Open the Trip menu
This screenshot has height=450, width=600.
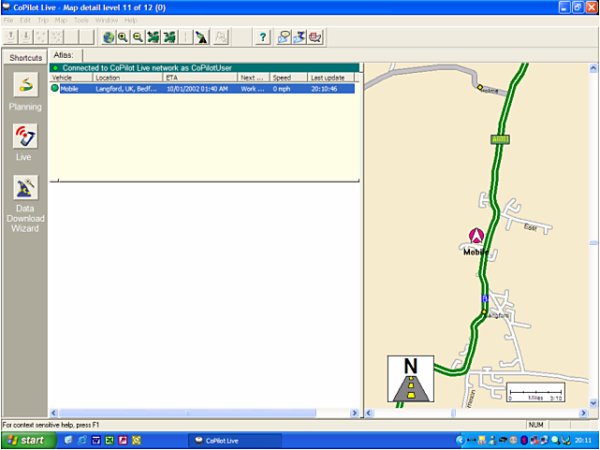(x=43, y=20)
